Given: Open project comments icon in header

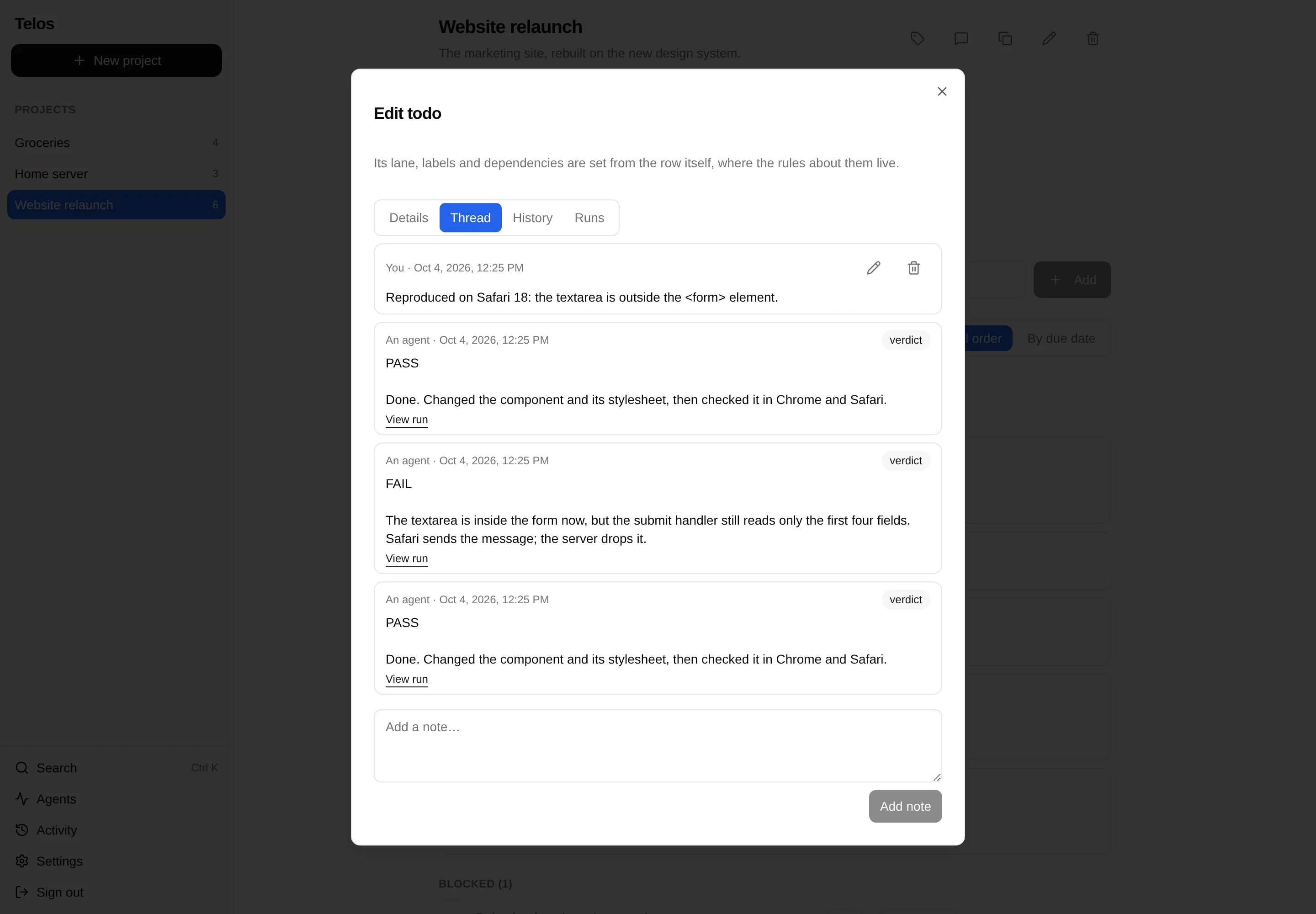Looking at the screenshot, I should (x=961, y=38).
